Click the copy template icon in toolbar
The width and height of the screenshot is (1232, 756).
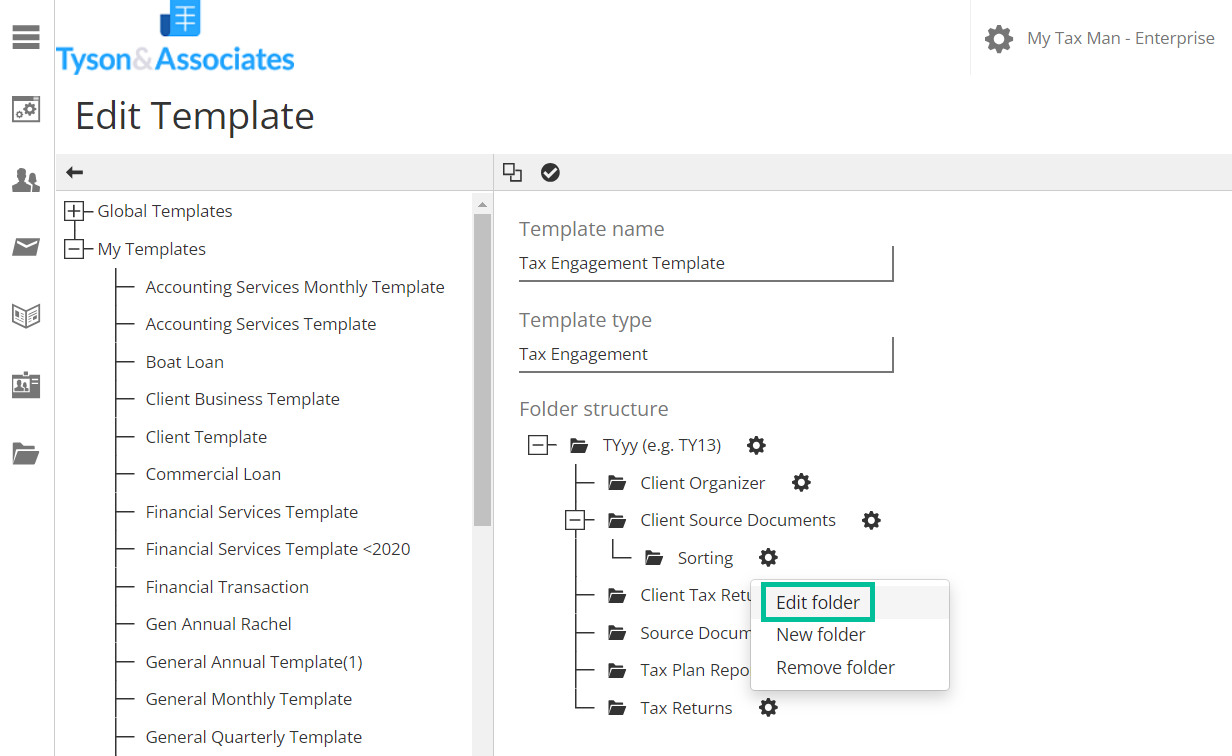(512, 172)
